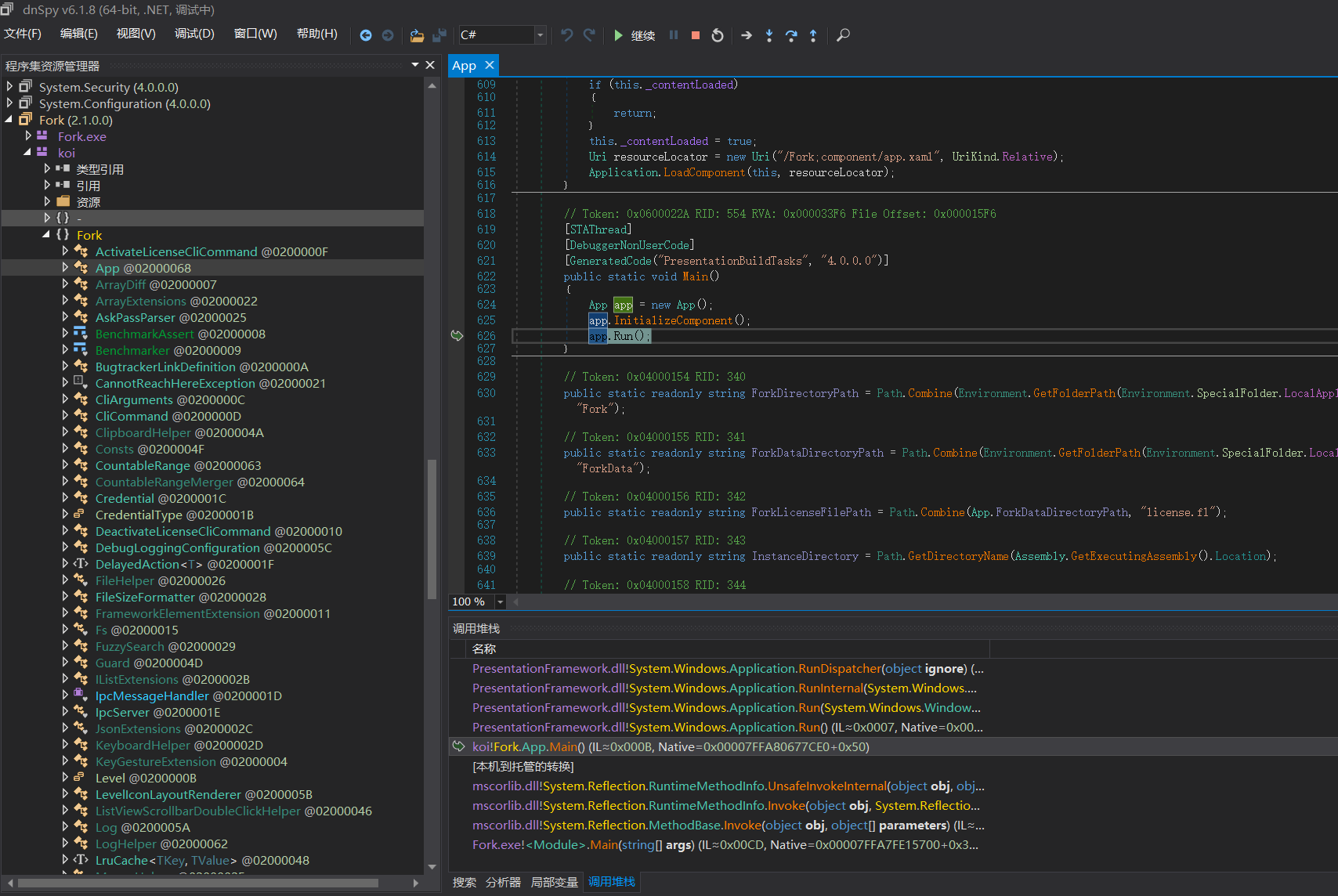Viewport: 1338px width, 896px height.
Task: Select the LogHelper class
Action: pyautogui.click(x=161, y=844)
